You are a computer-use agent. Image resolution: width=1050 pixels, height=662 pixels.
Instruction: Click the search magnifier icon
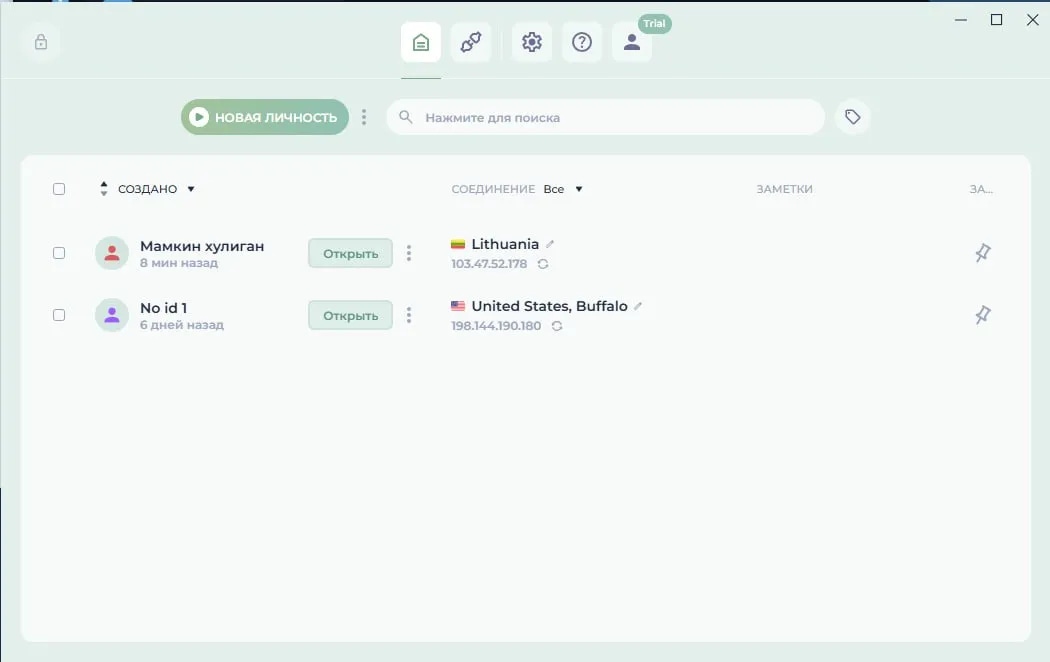pyautogui.click(x=405, y=117)
